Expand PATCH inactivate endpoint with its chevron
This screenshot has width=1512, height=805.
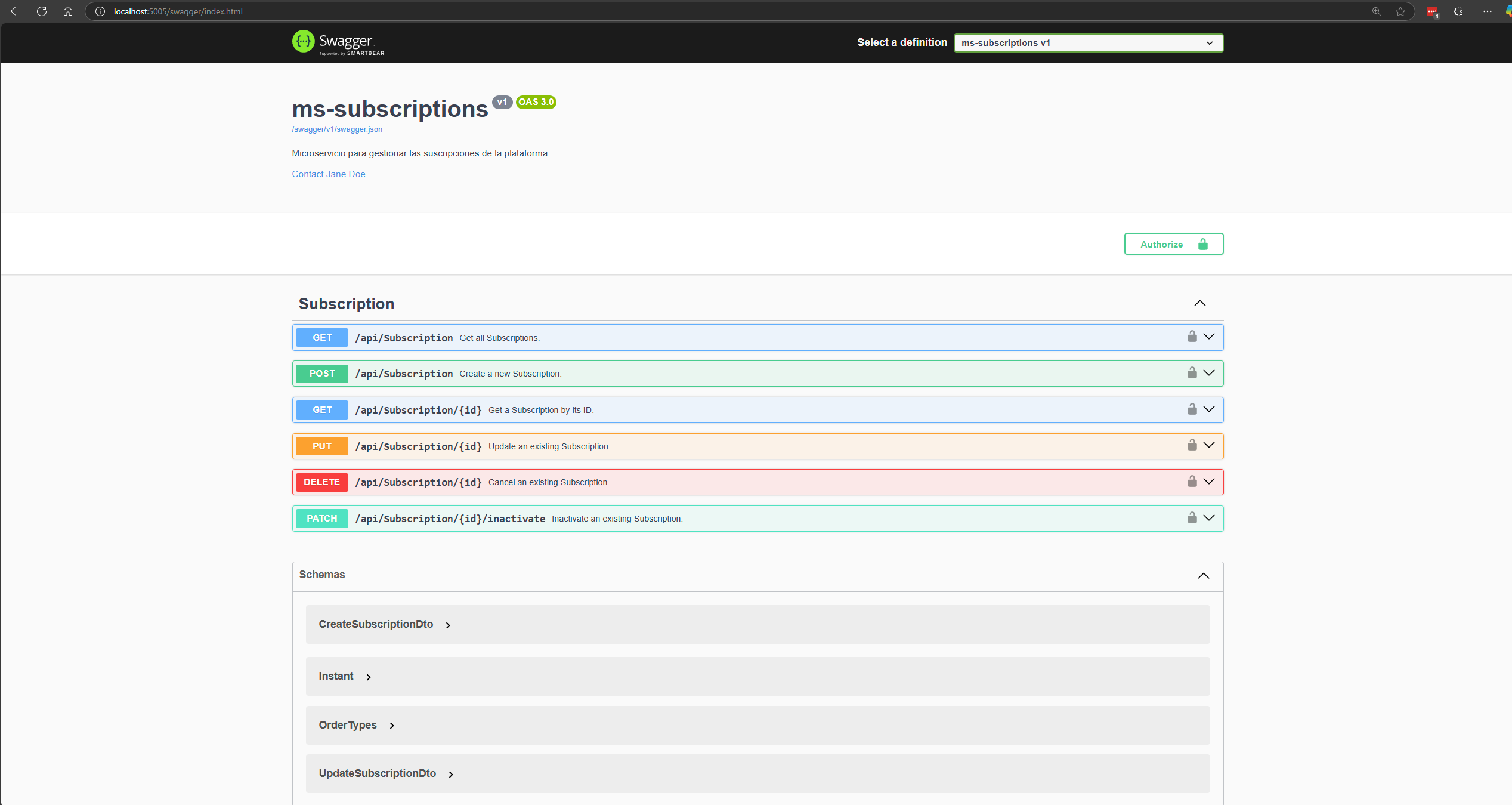(x=1209, y=518)
